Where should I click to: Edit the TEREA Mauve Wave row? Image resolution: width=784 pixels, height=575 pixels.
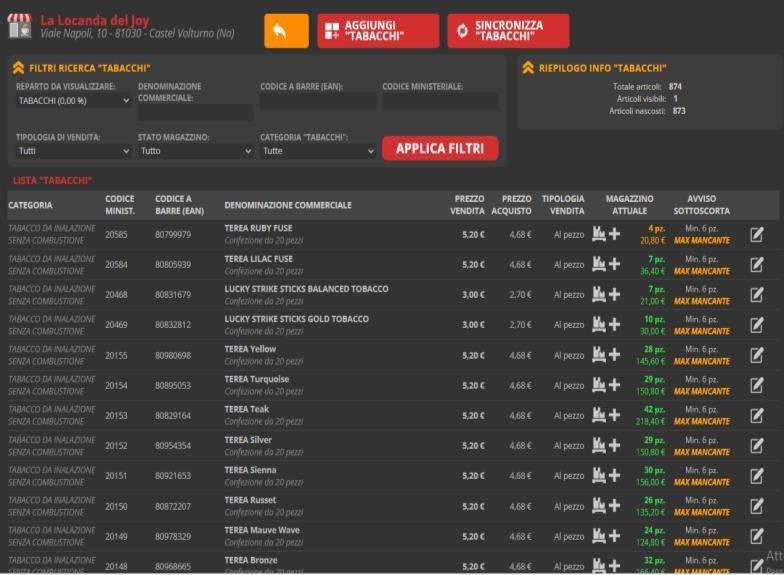click(756, 536)
